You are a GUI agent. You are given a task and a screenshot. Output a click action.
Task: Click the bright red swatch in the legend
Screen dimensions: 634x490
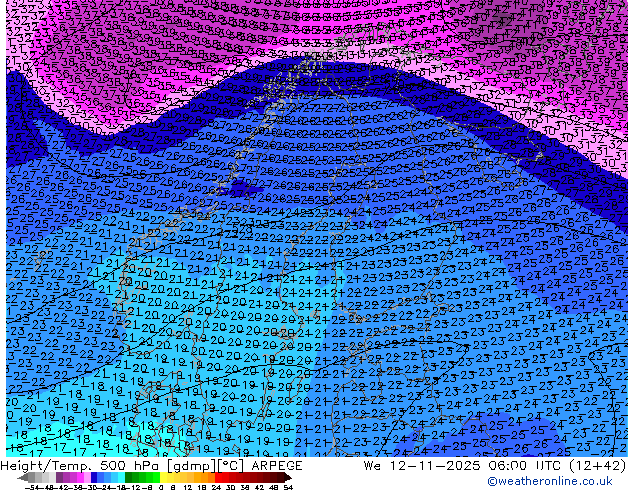coord(218,477)
